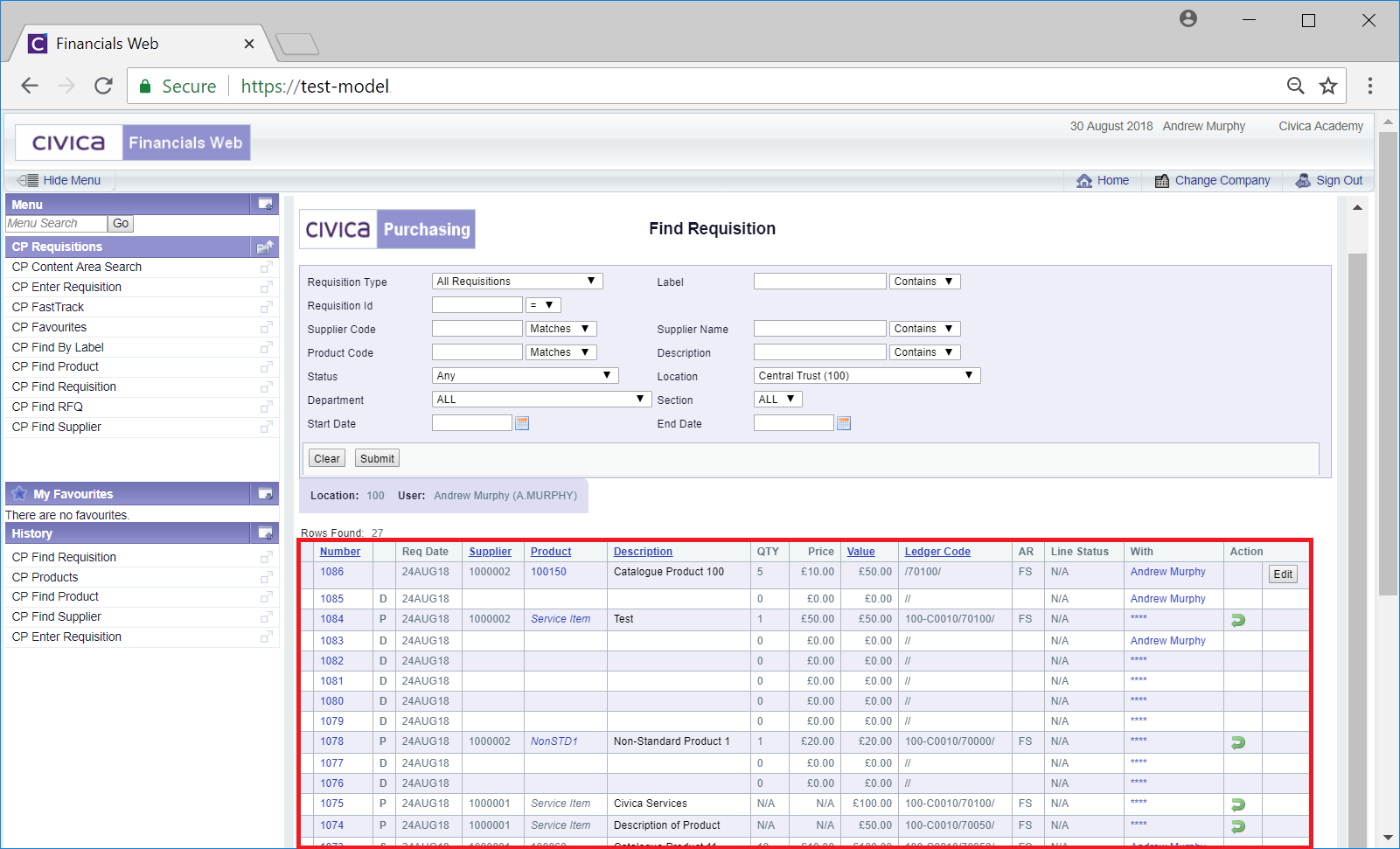The width and height of the screenshot is (1400, 849).
Task: Open Product Code Matches dropdown
Action: point(561,351)
